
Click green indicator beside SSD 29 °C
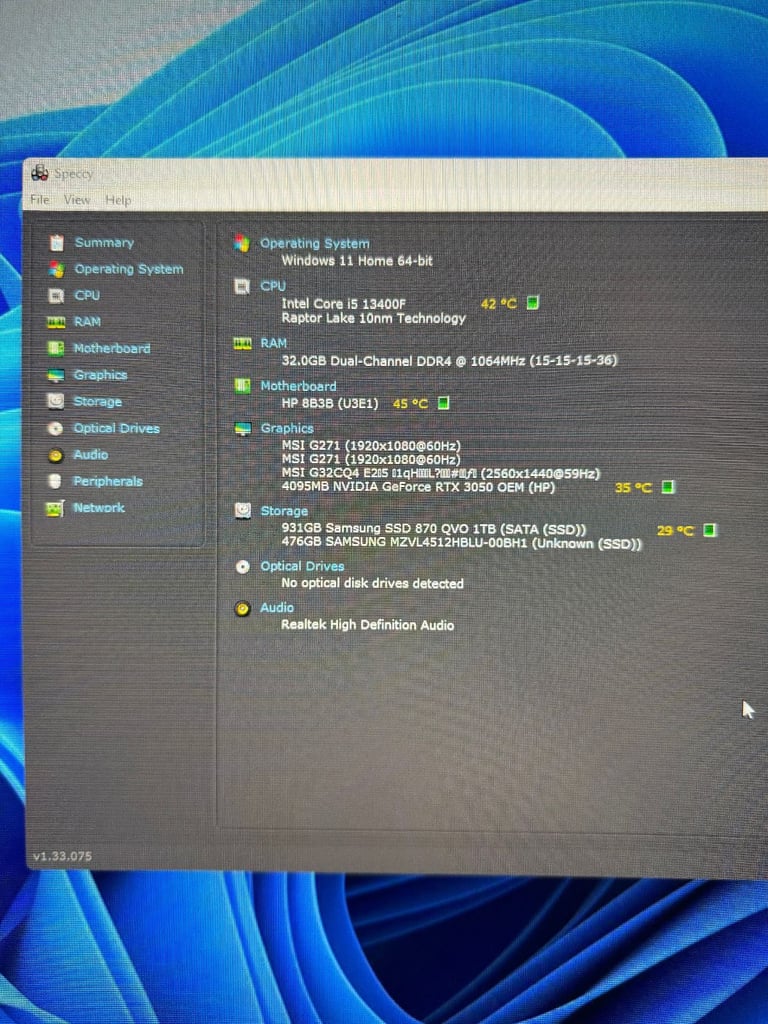[x=710, y=530]
